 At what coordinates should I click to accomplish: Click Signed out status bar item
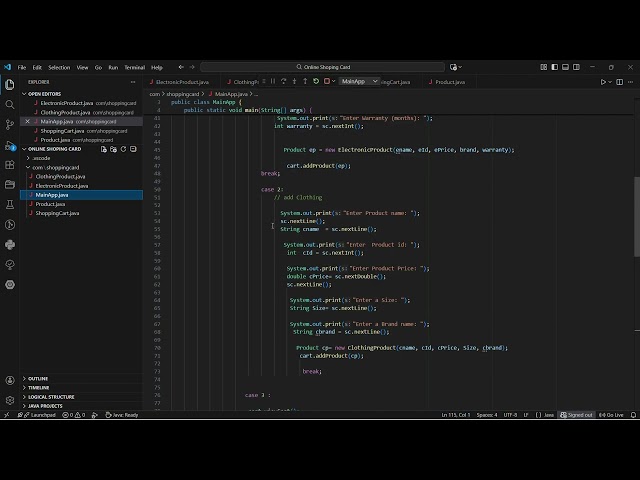[576, 415]
